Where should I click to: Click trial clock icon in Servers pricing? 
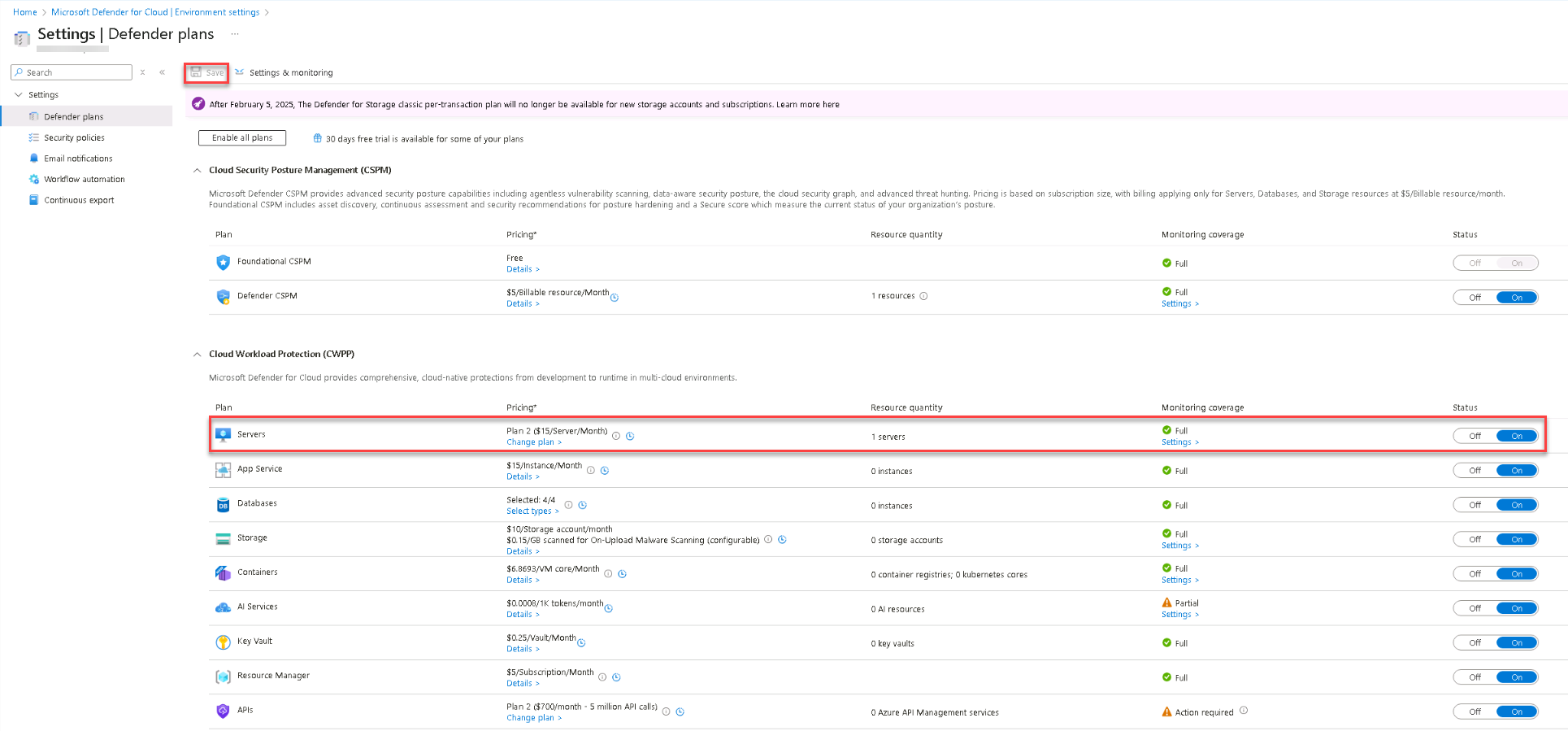tap(630, 436)
